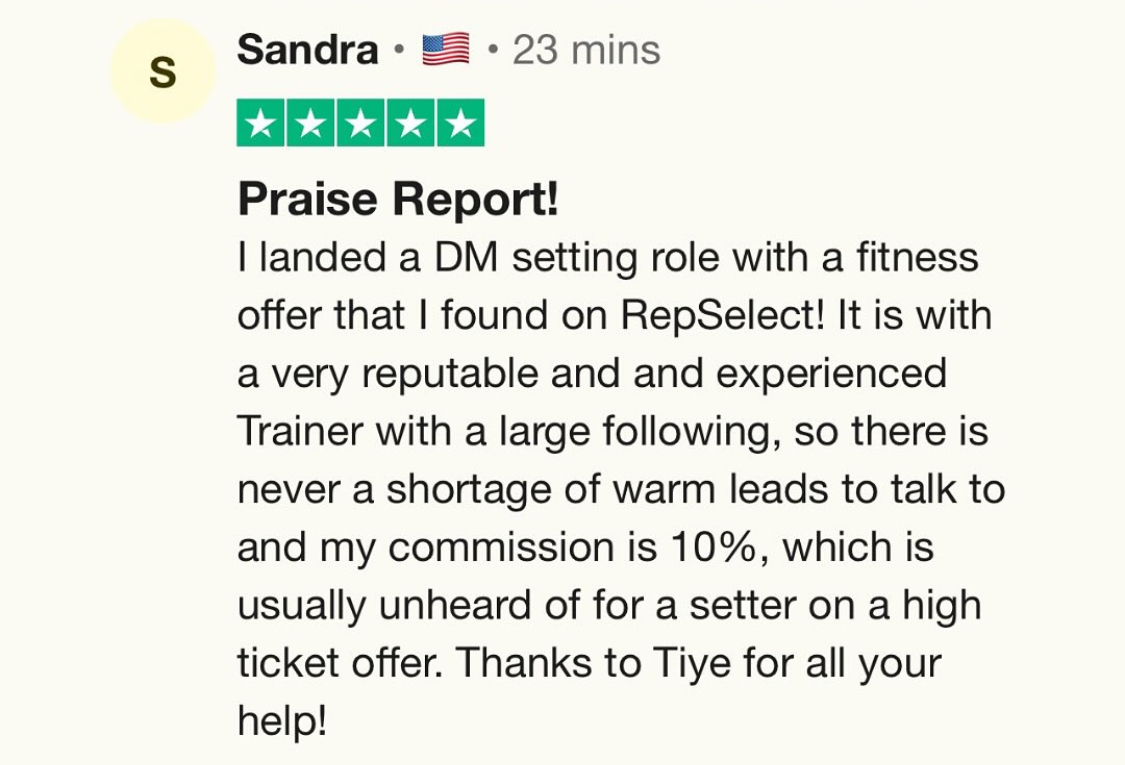Click the word "Trainer" in the review

[300, 432]
